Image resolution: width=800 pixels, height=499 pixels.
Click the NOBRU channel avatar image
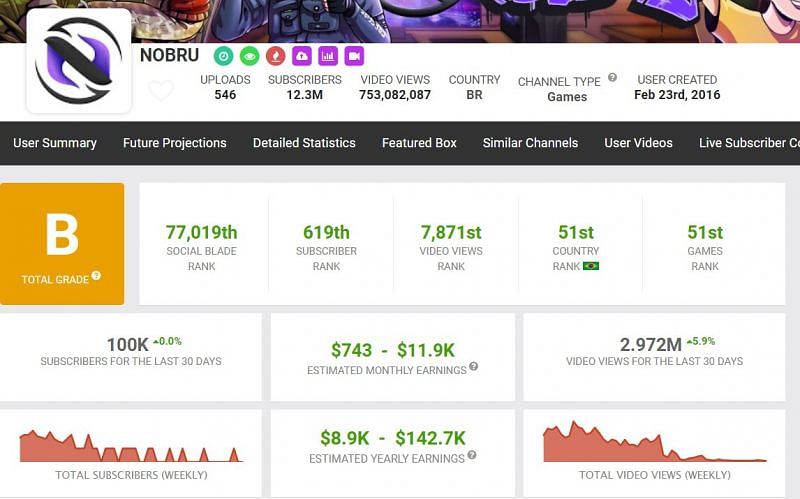[78, 61]
